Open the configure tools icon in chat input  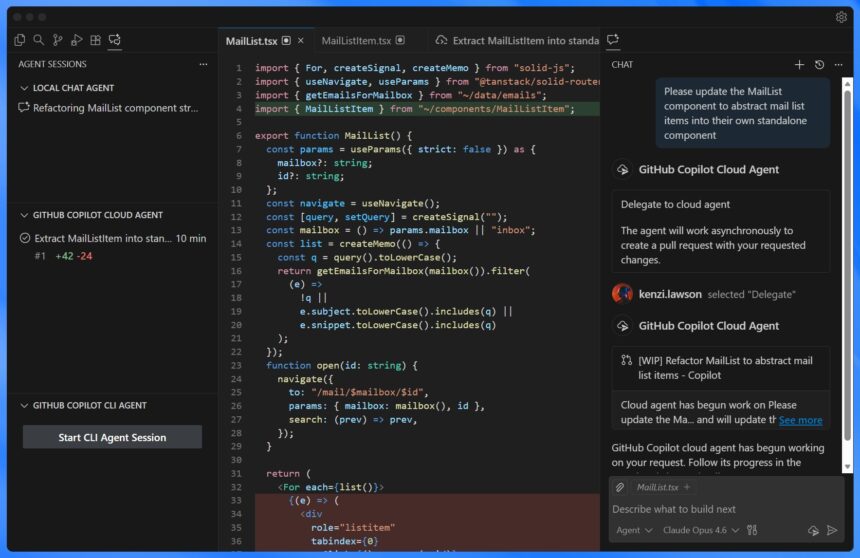(x=752, y=530)
